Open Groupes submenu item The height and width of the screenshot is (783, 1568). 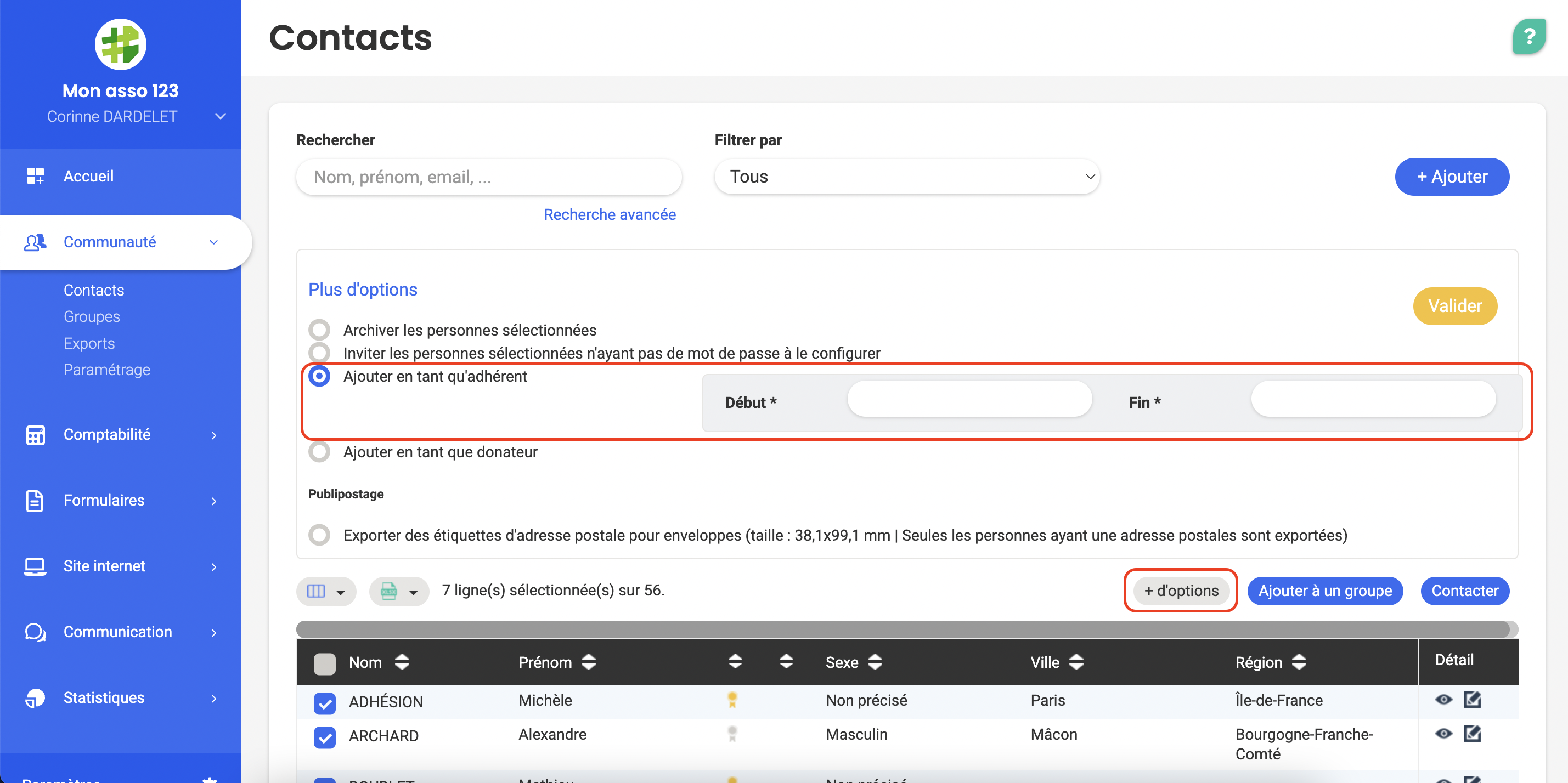(x=92, y=316)
